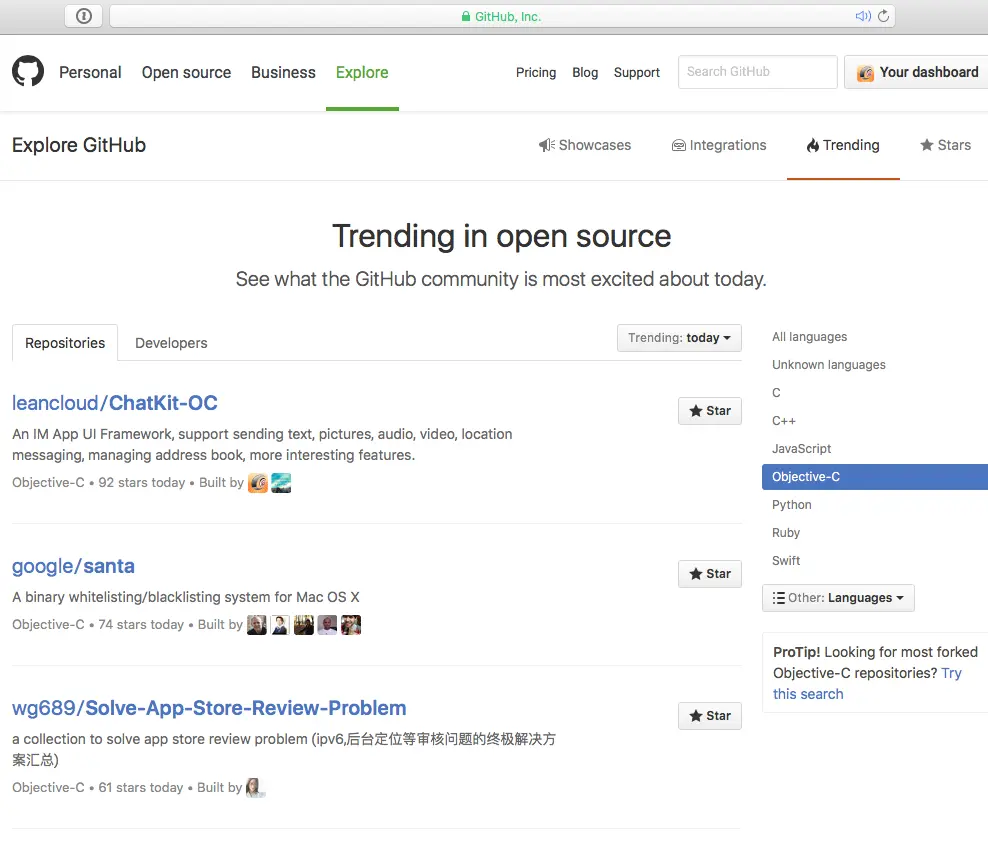Open the leancloud/ChatKit-OC repository link
This screenshot has width=988, height=848.
coord(115,403)
